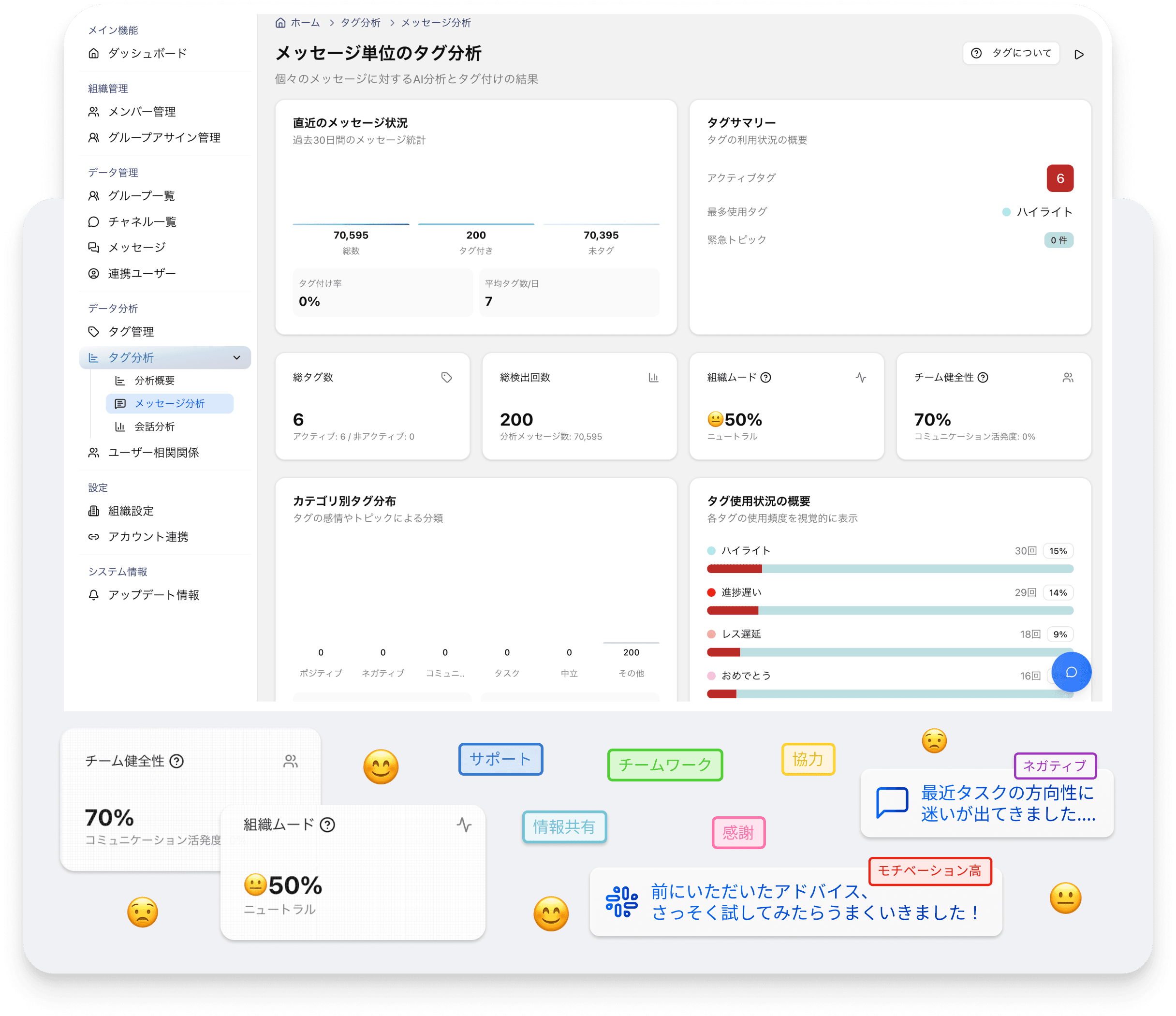Open アカウント連携 settings item

pyautogui.click(x=148, y=536)
